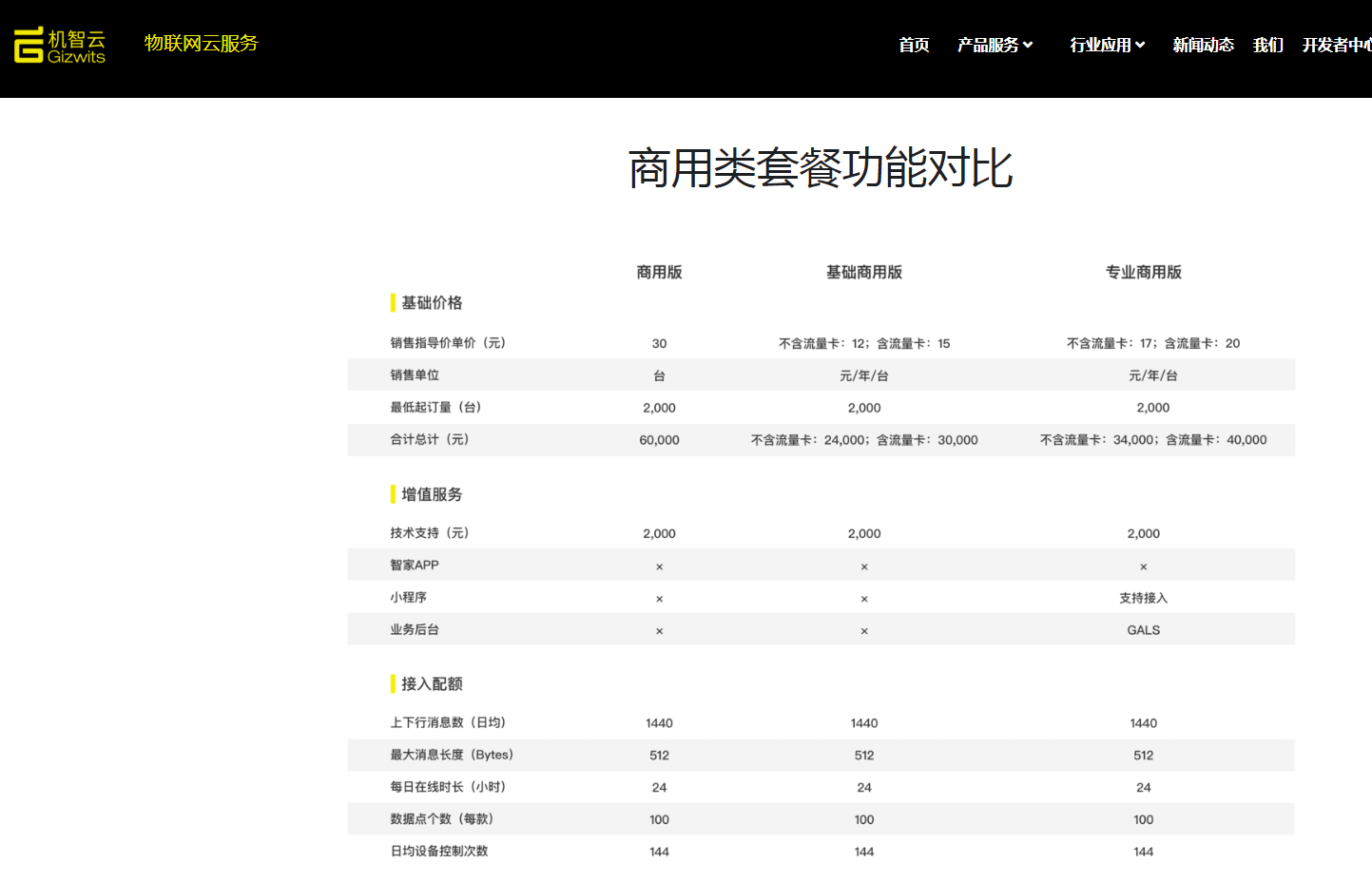Open 新闻动态 in navigation
This screenshot has height=882, width=1372.
(x=1203, y=45)
